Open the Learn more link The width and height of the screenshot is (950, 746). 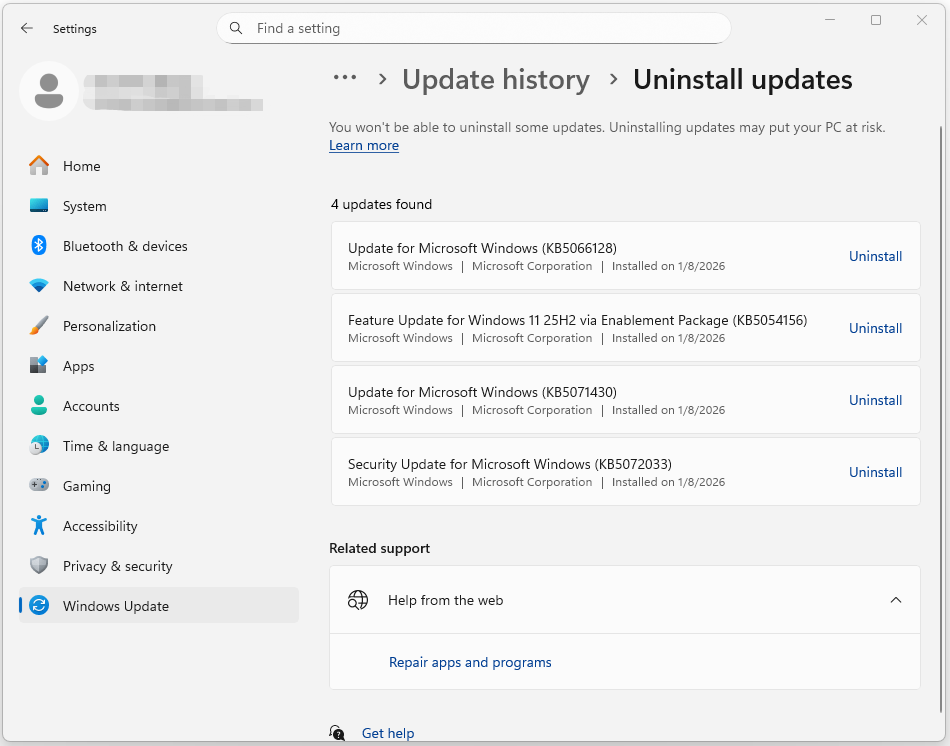coord(364,145)
